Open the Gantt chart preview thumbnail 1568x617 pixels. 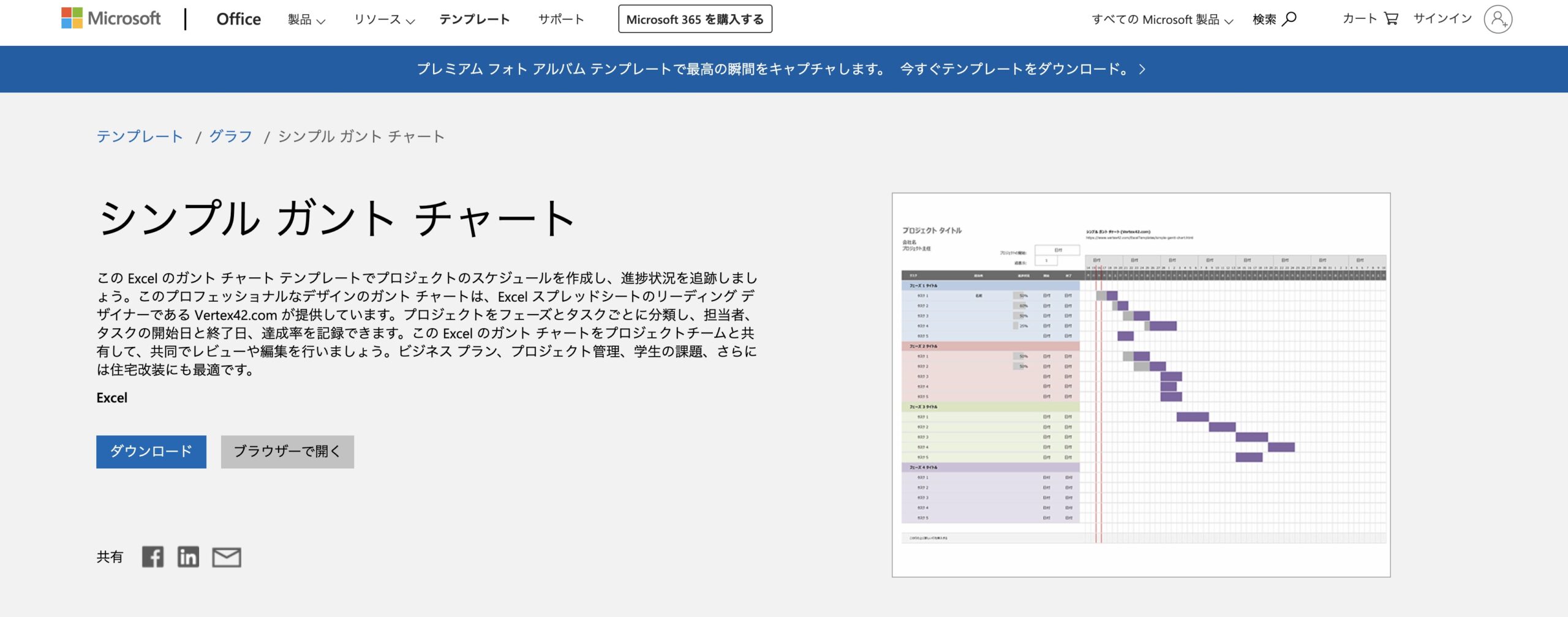1141,385
